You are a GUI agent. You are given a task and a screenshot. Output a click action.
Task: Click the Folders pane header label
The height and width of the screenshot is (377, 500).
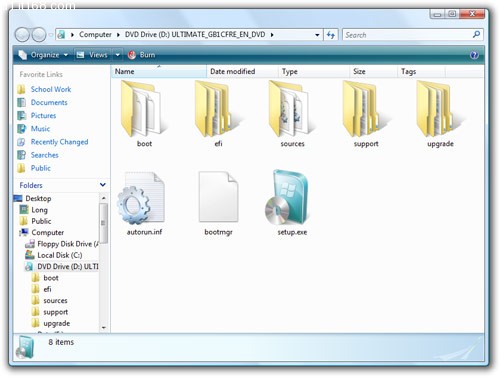click(x=31, y=185)
